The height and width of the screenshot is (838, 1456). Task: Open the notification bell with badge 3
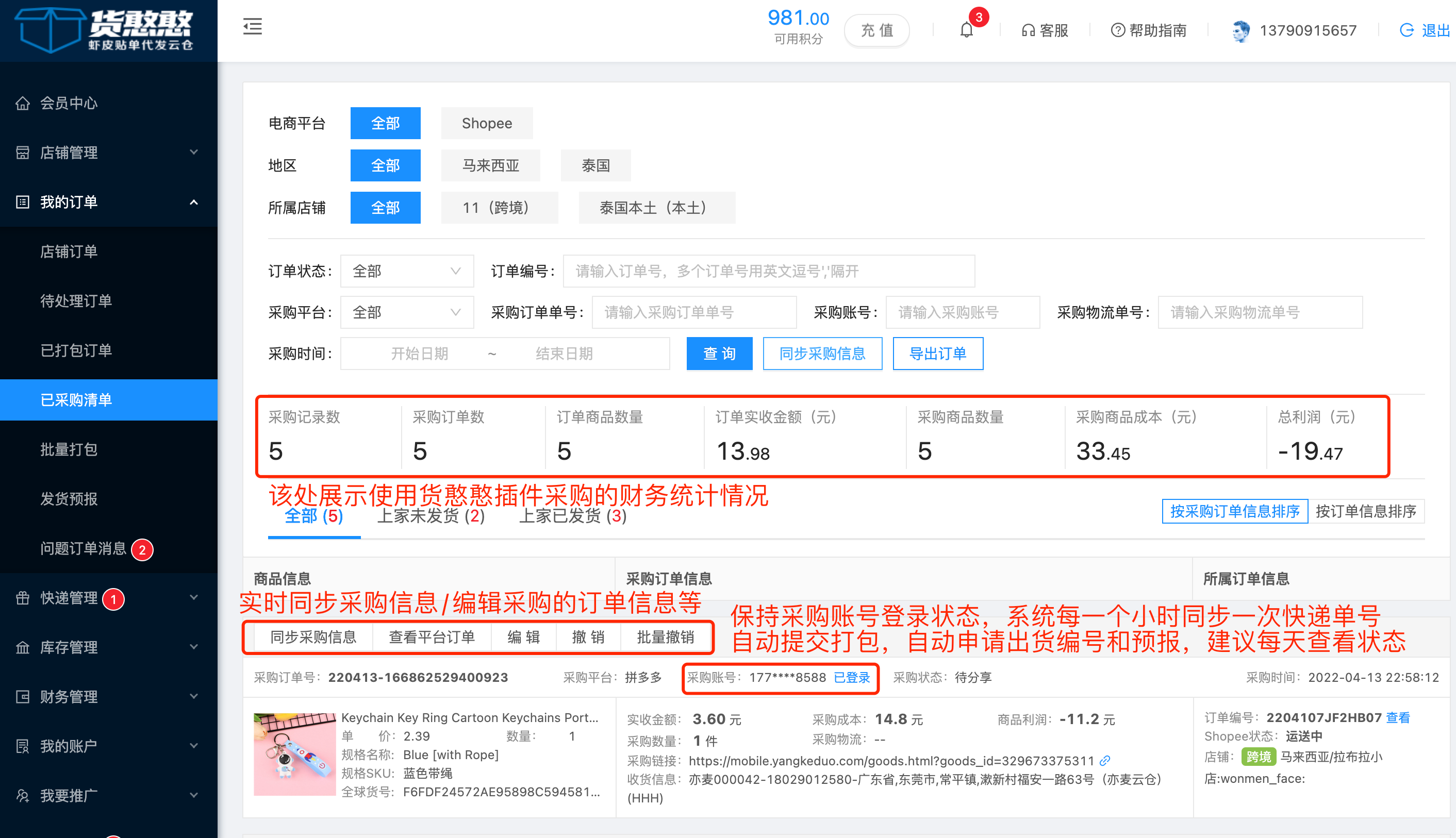coord(967,30)
